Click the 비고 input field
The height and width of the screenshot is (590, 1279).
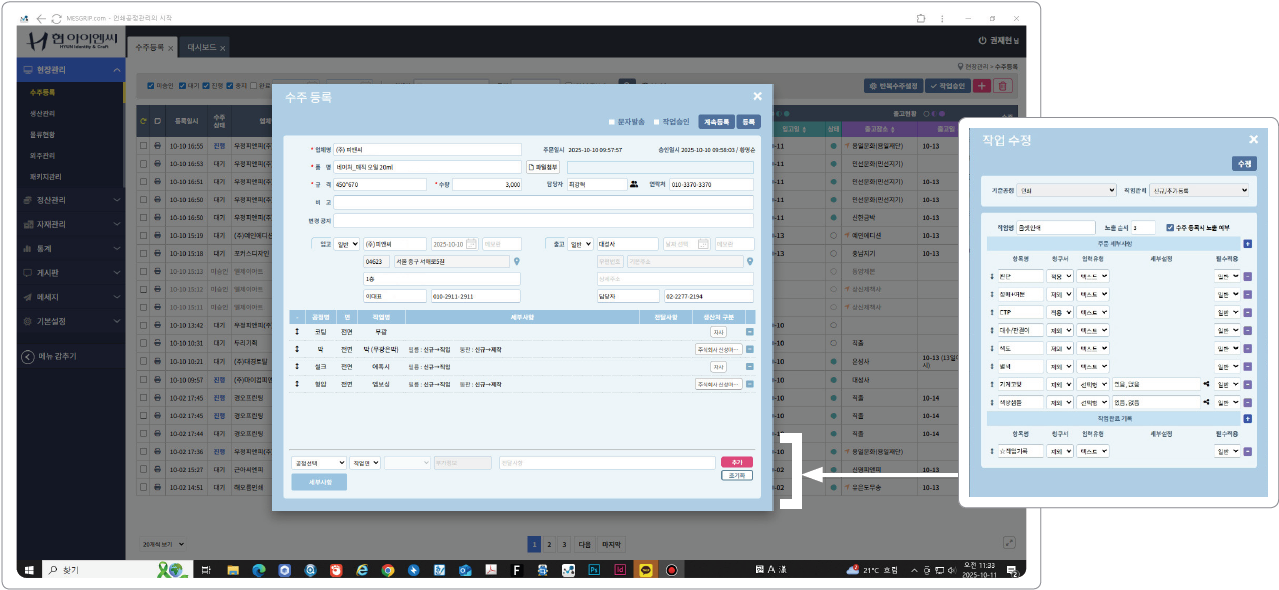(543, 202)
